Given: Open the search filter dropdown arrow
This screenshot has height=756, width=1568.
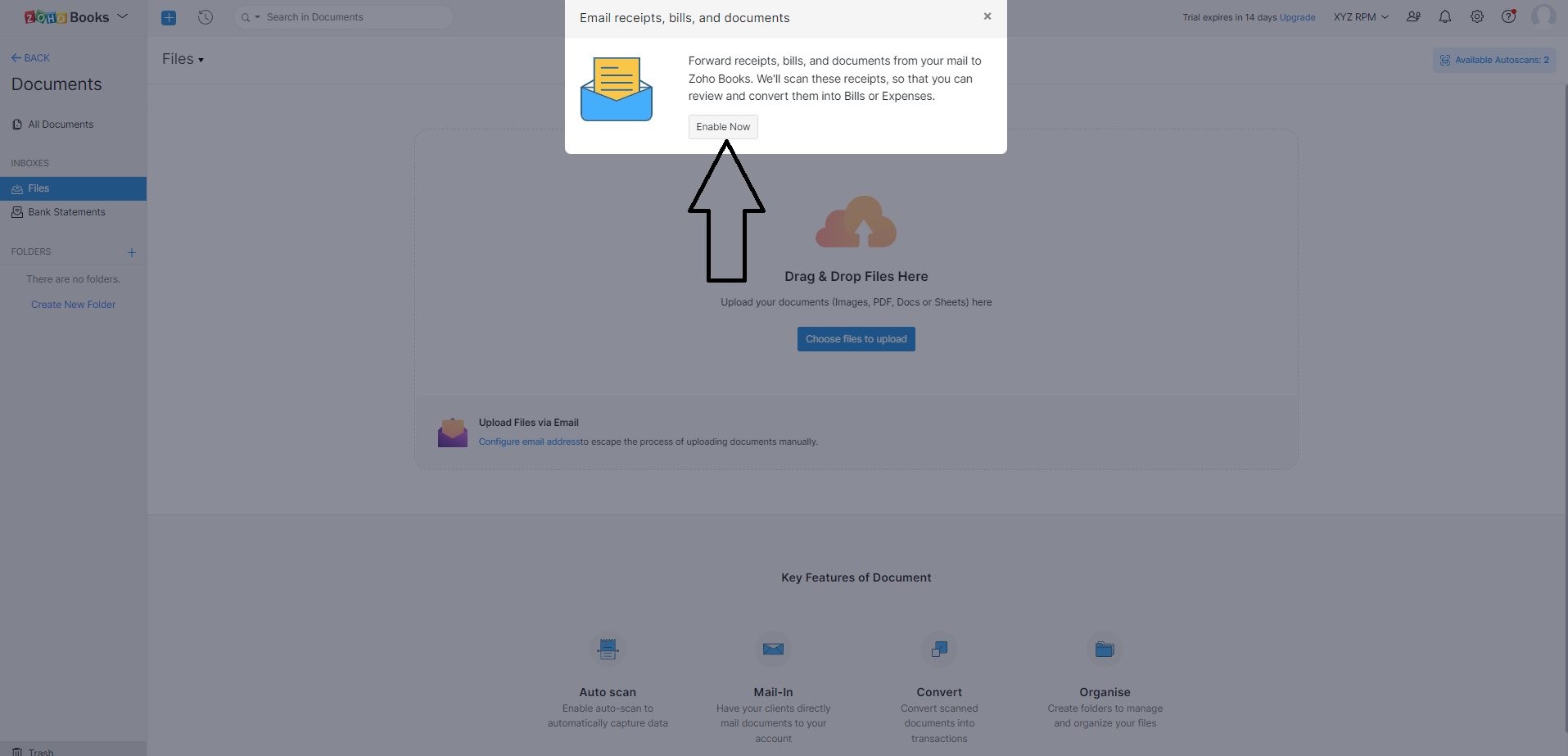Looking at the screenshot, I should point(256,17).
